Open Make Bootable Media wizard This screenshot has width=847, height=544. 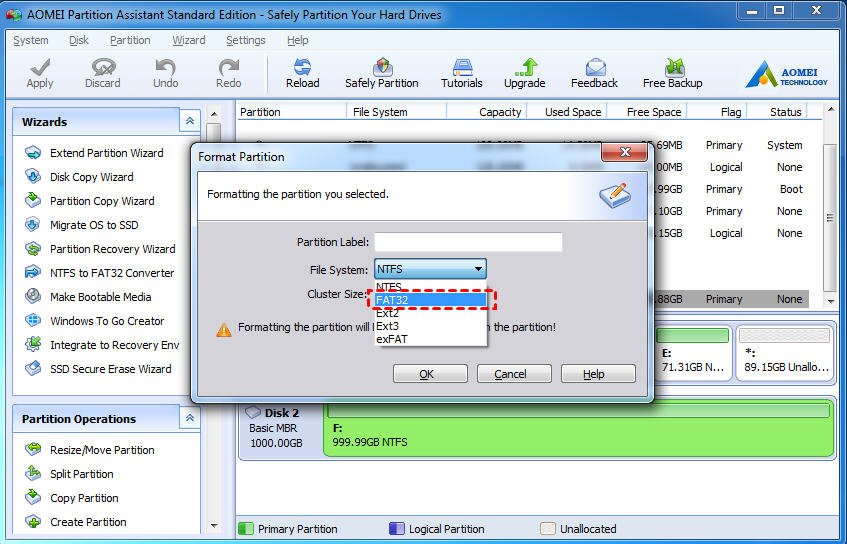point(88,297)
